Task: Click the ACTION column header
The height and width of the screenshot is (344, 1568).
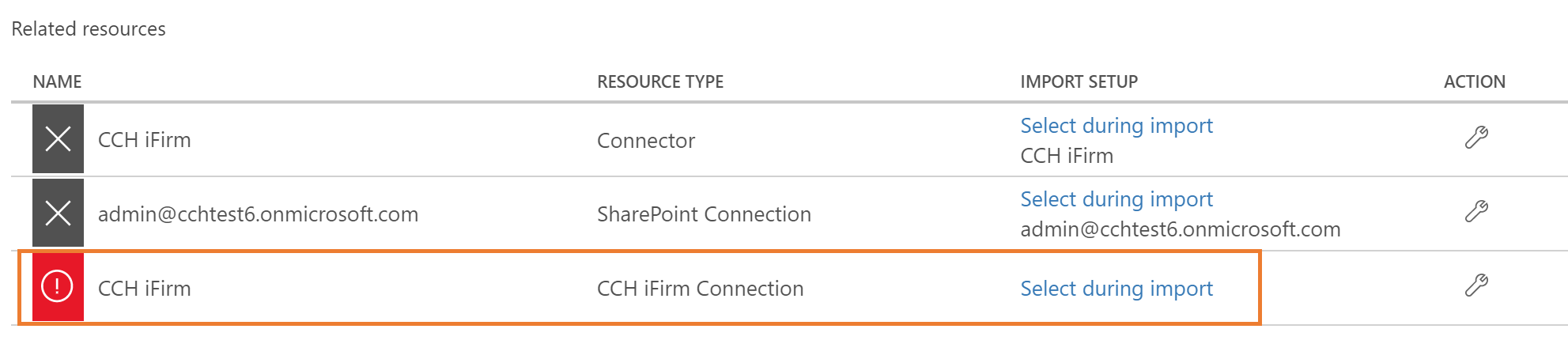Action: click(x=1474, y=81)
